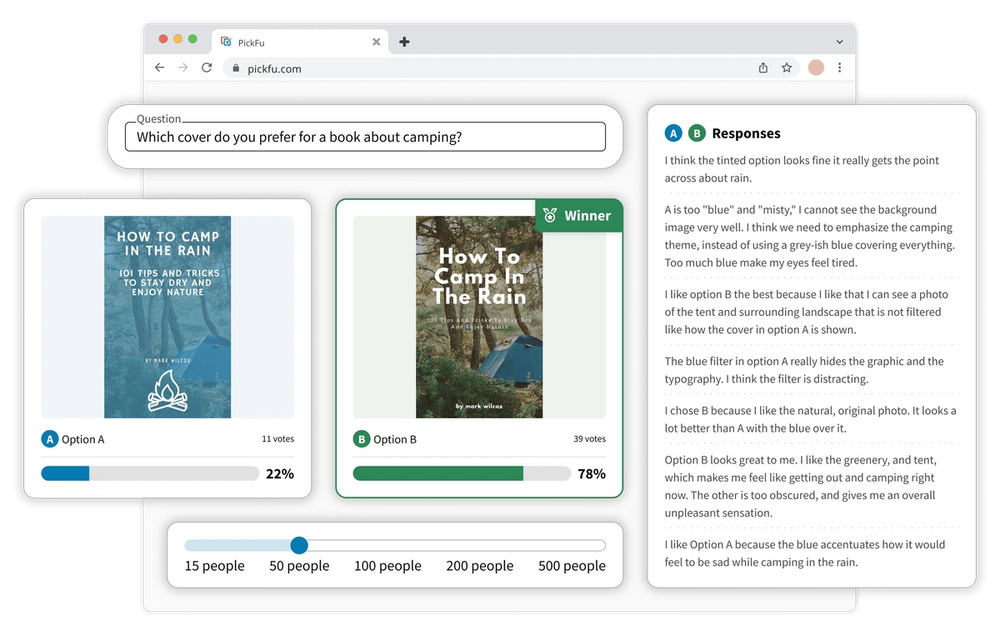1000x635 pixels.
Task: Click the Winner badge on Option B
Action: point(578,215)
